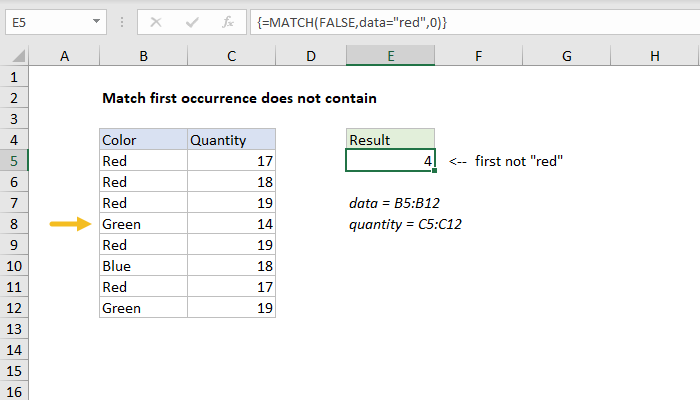Viewport: 700px width, 400px height.
Task: Select column E header
Action: pyautogui.click(x=390, y=58)
